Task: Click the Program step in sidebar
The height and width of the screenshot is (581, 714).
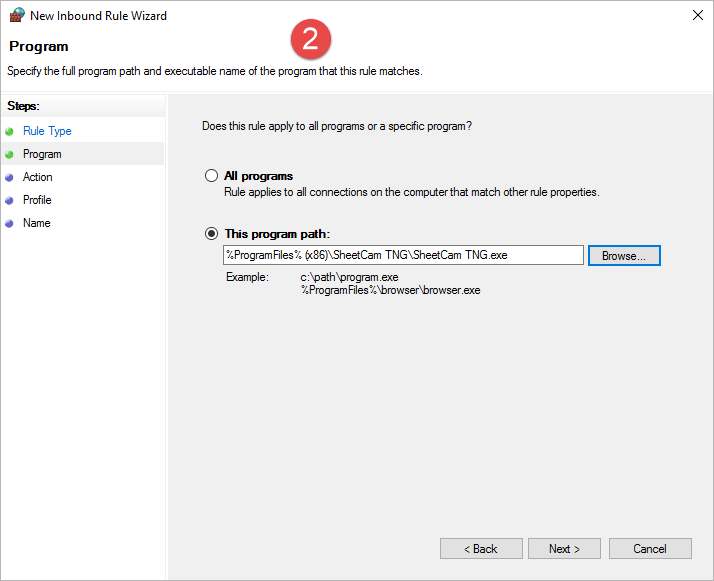Action: [42, 154]
